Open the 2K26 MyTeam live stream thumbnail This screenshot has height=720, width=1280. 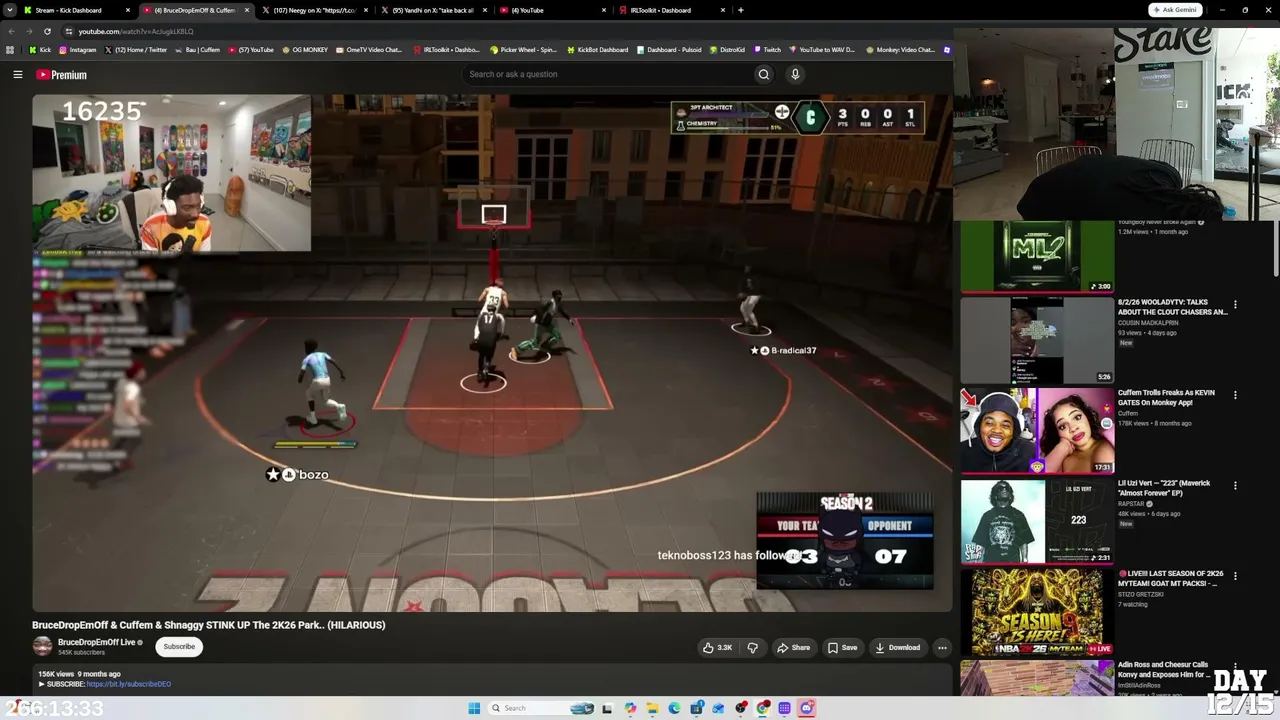point(1037,612)
